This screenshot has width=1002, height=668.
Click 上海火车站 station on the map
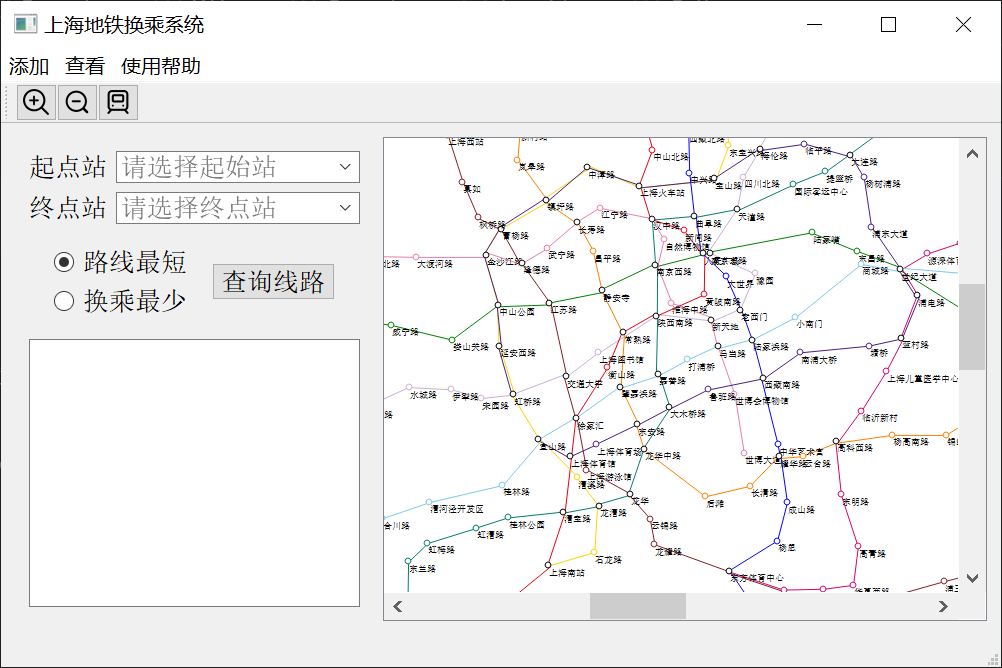(639, 186)
